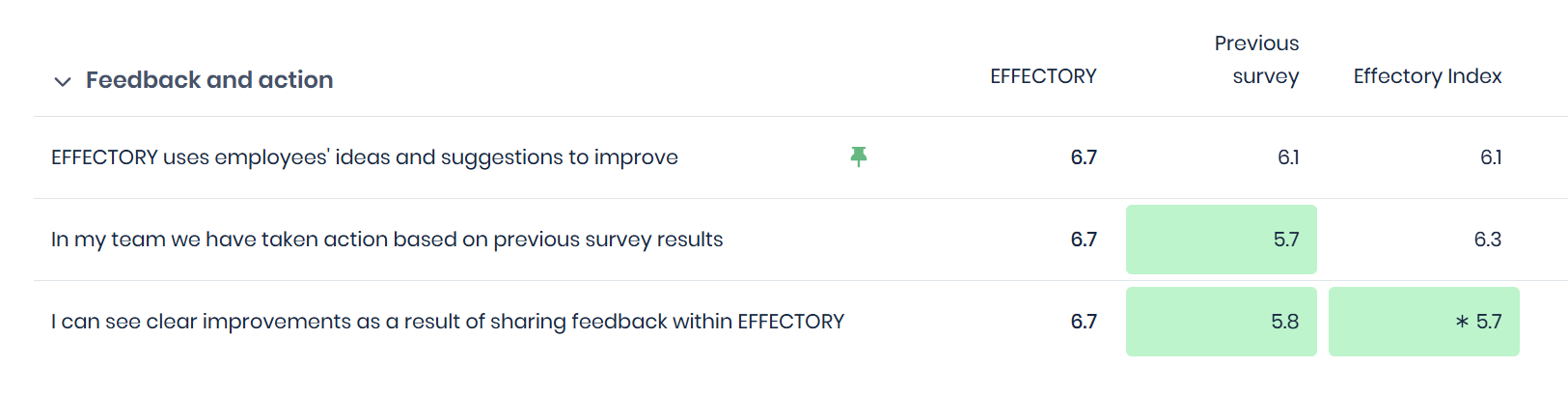This screenshot has height=396, width=1568.
Task: Click the Effectory Index column header
Action: click(x=1427, y=75)
